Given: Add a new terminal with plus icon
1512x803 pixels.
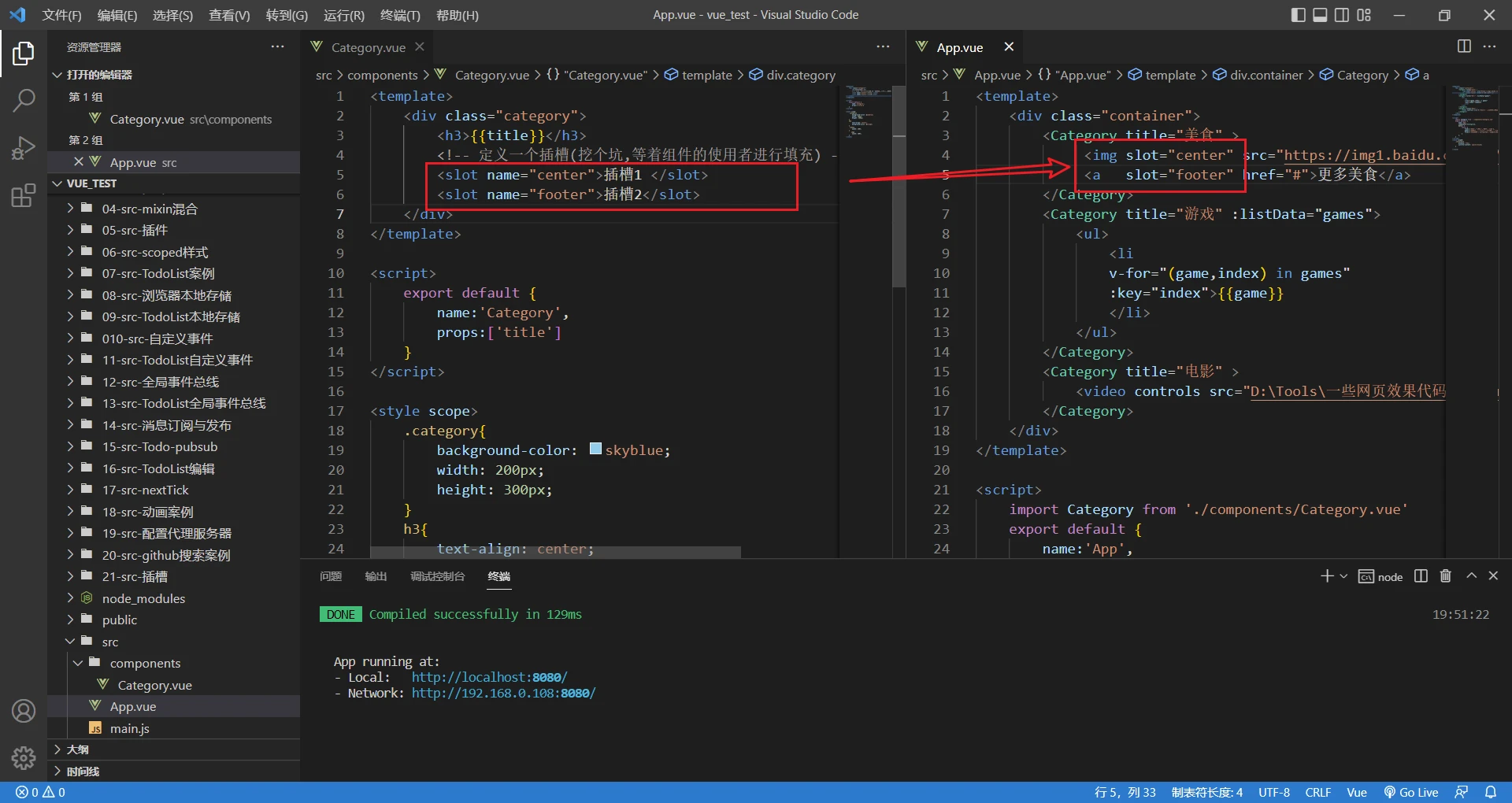Looking at the screenshot, I should 1327,576.
